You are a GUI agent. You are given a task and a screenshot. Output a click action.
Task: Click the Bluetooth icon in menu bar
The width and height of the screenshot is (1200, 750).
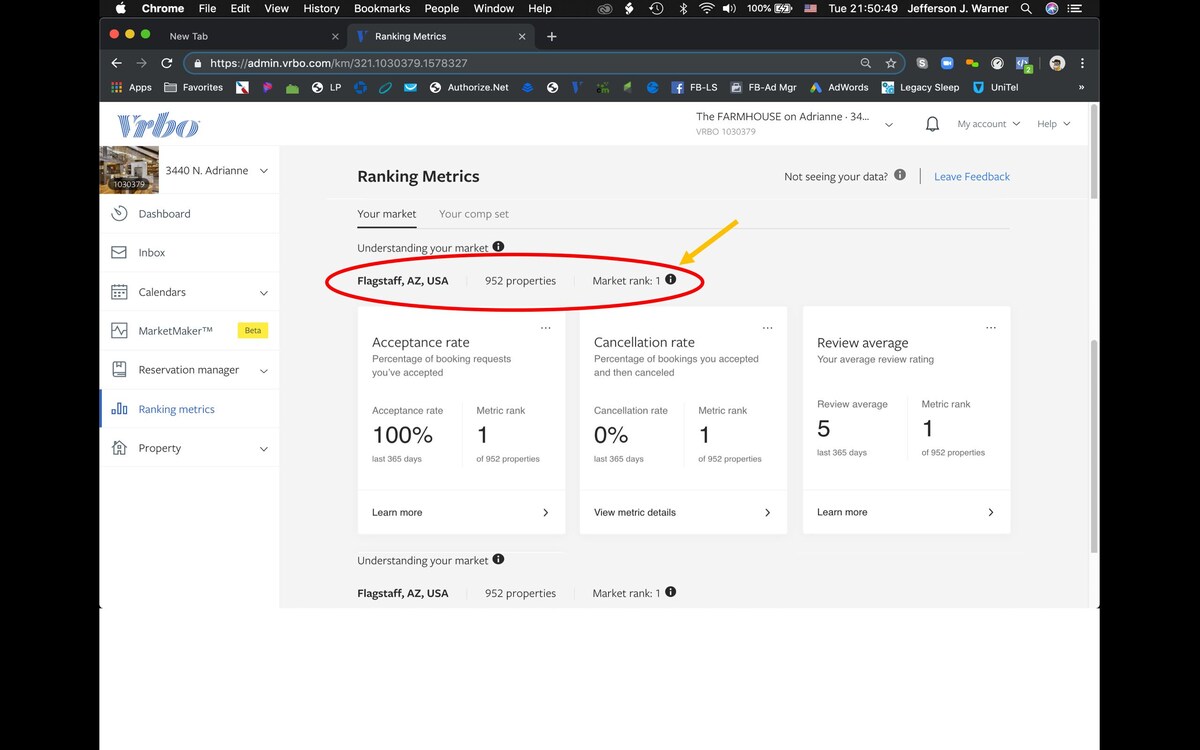click(683, 8)
